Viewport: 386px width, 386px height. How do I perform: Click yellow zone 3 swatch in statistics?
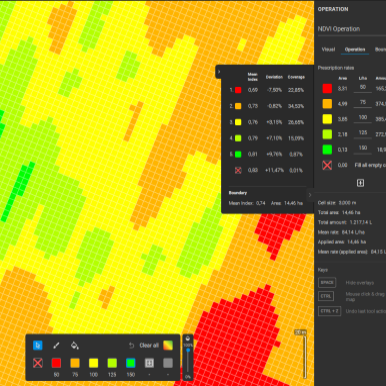tap(238, 122)
